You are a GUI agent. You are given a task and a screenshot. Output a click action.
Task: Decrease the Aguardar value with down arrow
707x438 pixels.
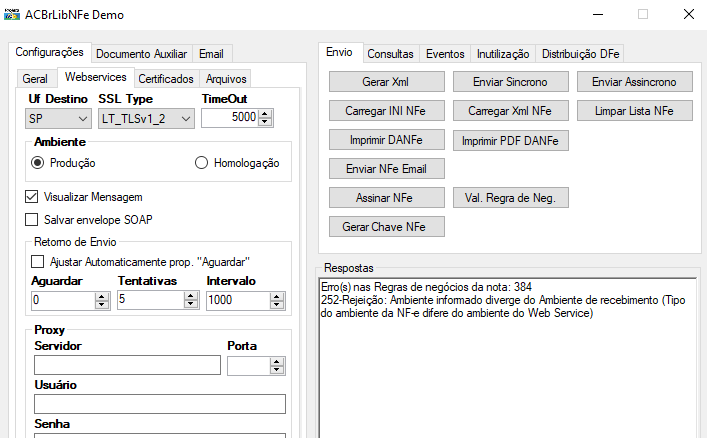click(103, 304)
